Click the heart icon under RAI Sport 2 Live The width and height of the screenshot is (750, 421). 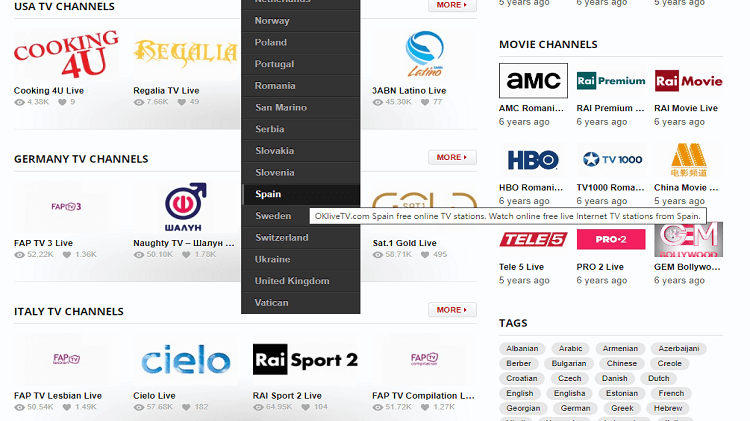(x=306, y=407)
